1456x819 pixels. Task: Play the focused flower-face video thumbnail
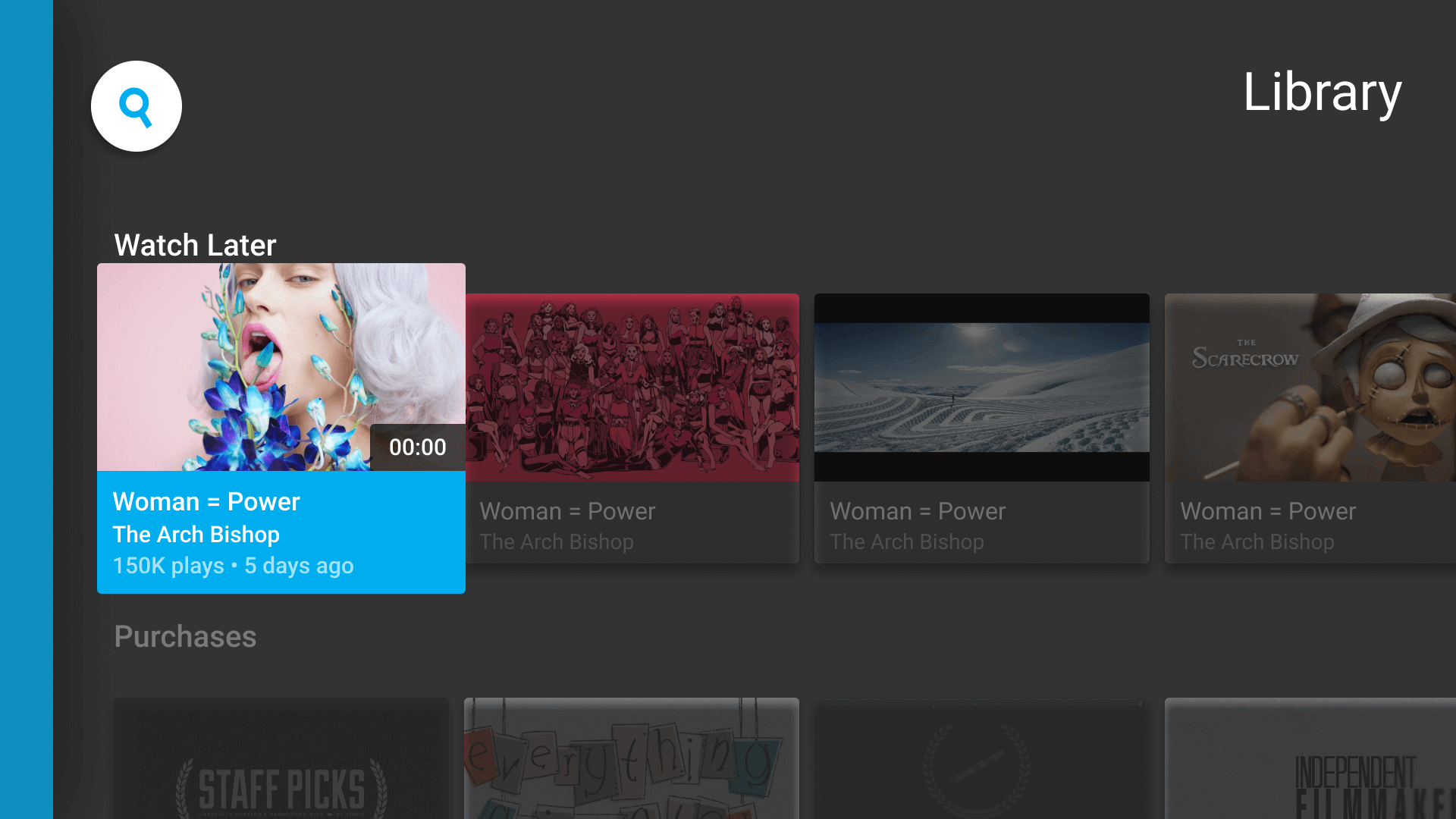[x=281, y=367]
